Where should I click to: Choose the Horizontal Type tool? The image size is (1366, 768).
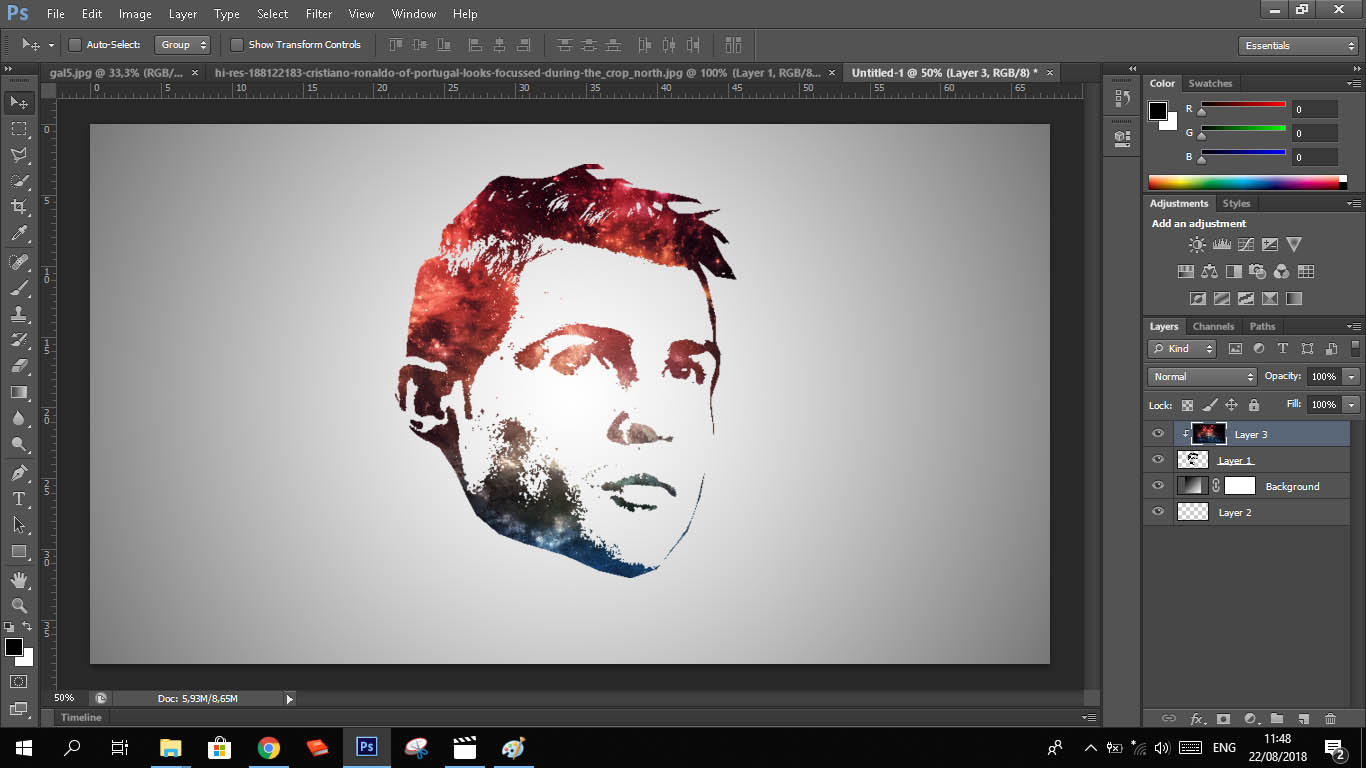19,499
